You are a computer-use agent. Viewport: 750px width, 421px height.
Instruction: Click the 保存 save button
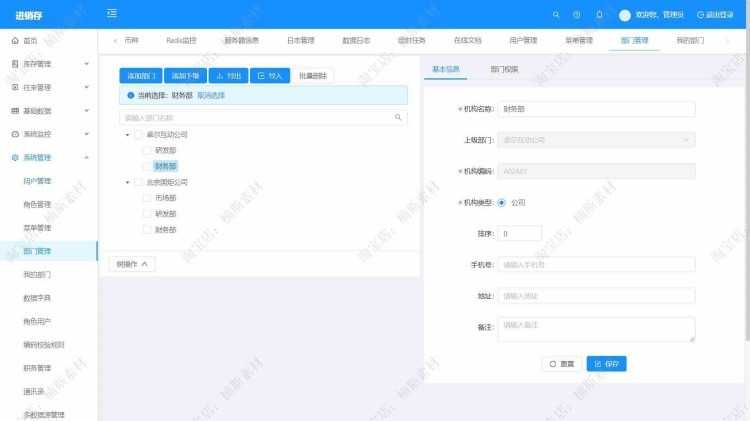(607, 364)
